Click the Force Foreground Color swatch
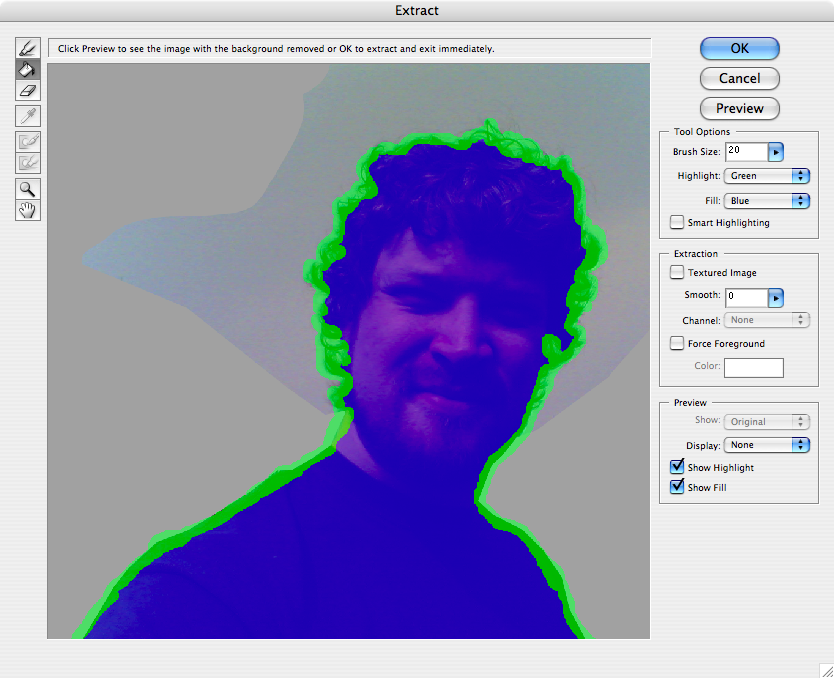 [x=753, y=367]
